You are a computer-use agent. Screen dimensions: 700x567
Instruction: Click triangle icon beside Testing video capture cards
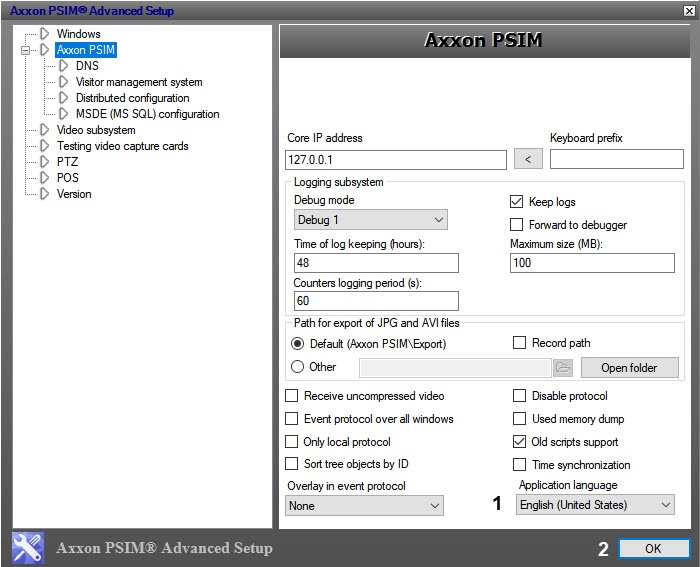pos(44,146)
